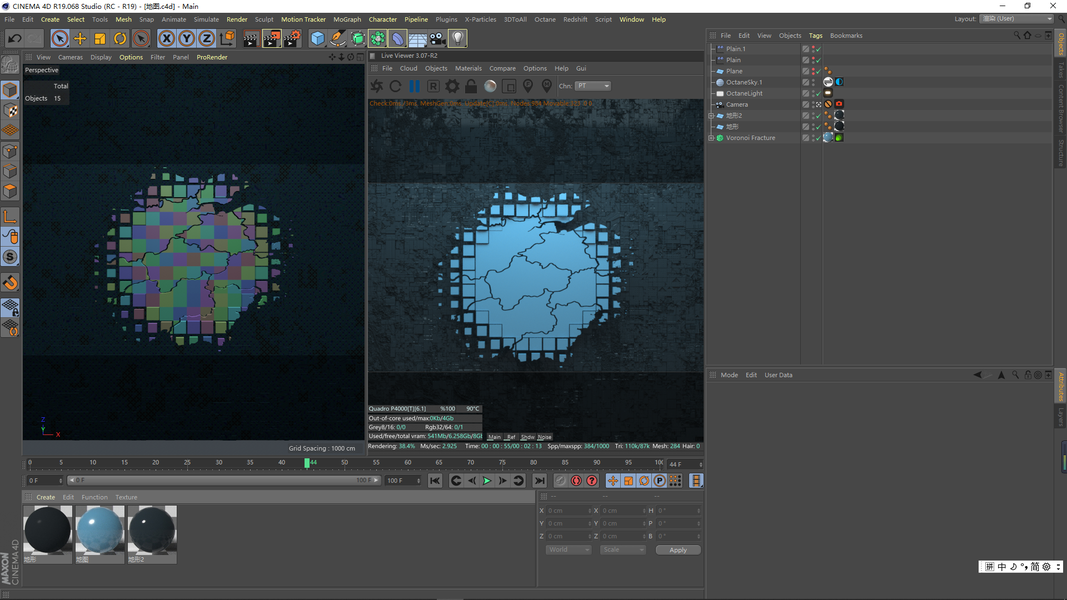The image size is (1067, 600).
Task: Open viewport ProRender menu
Action: (212, 57)
